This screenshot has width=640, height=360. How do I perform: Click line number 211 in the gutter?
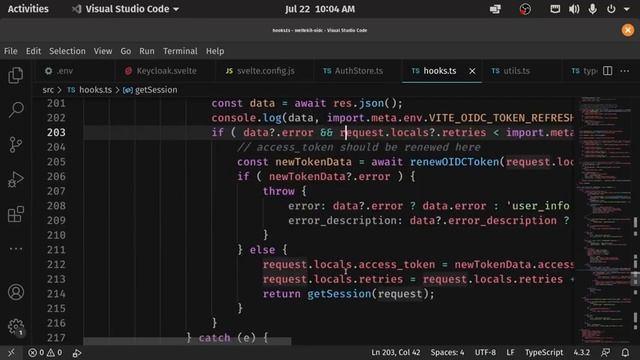tap(56, 250)
